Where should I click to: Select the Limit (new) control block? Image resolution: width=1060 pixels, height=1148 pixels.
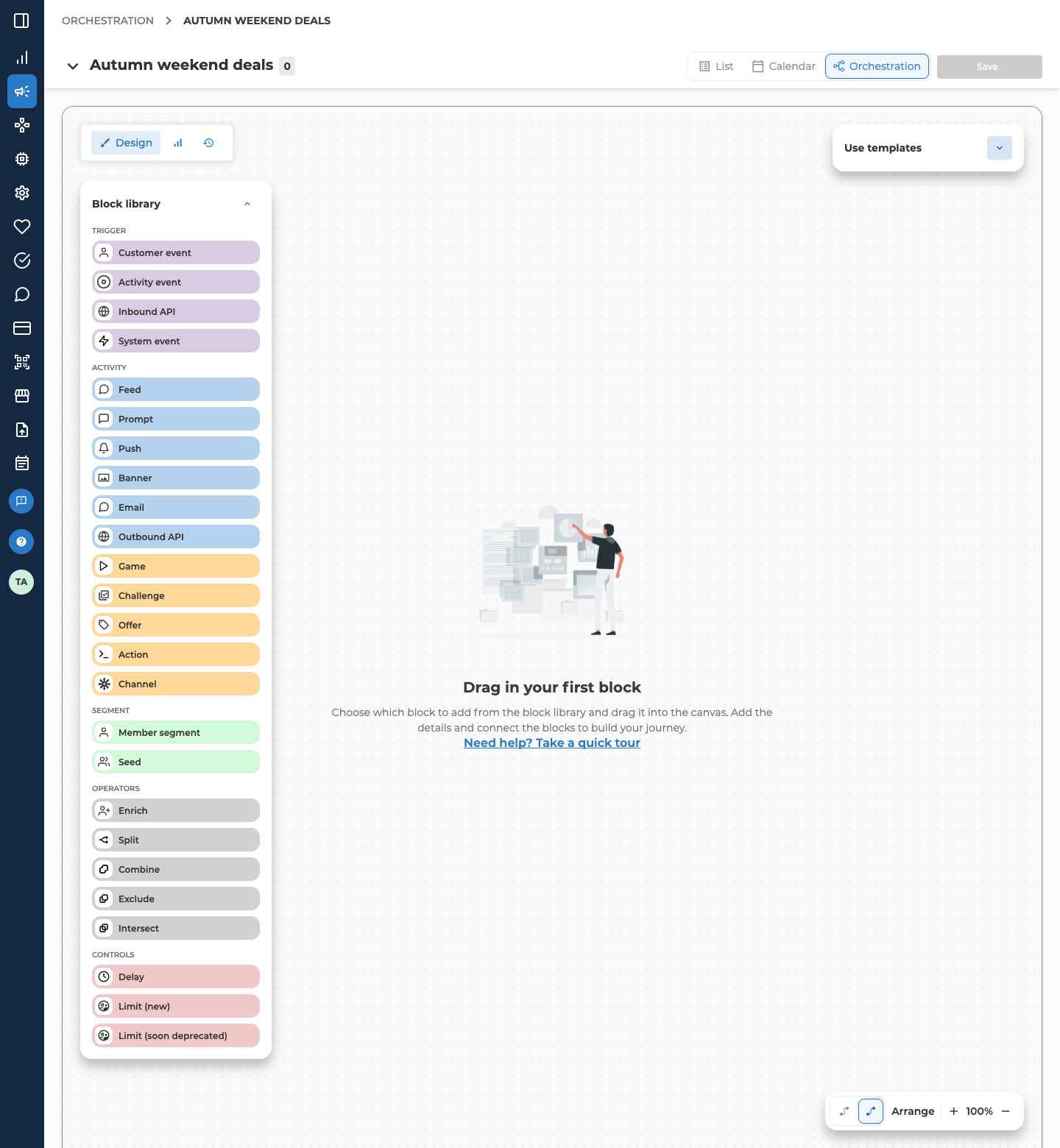[x=176, y=1006]
